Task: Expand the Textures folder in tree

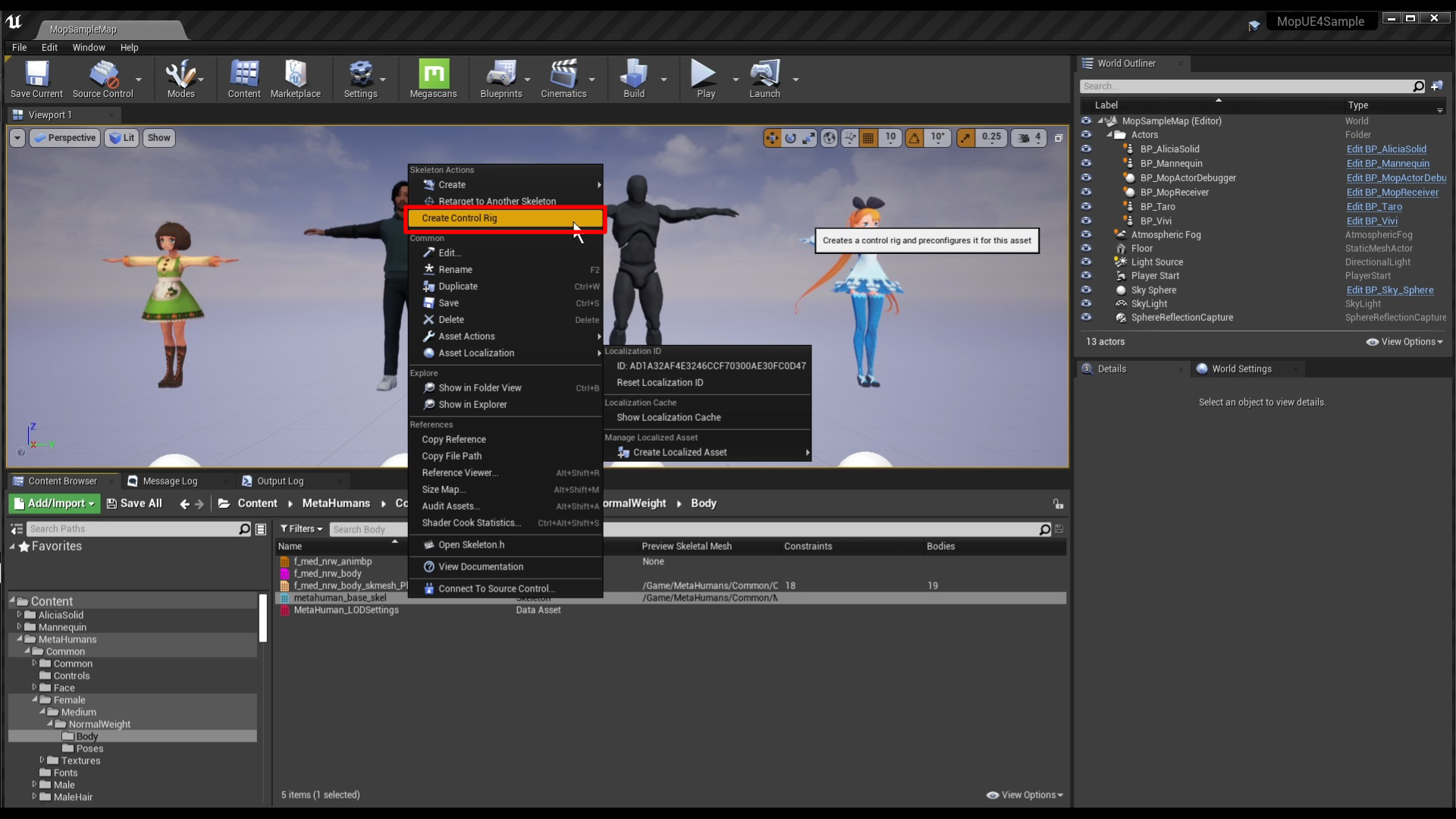Action: click(x=42, y=761)
